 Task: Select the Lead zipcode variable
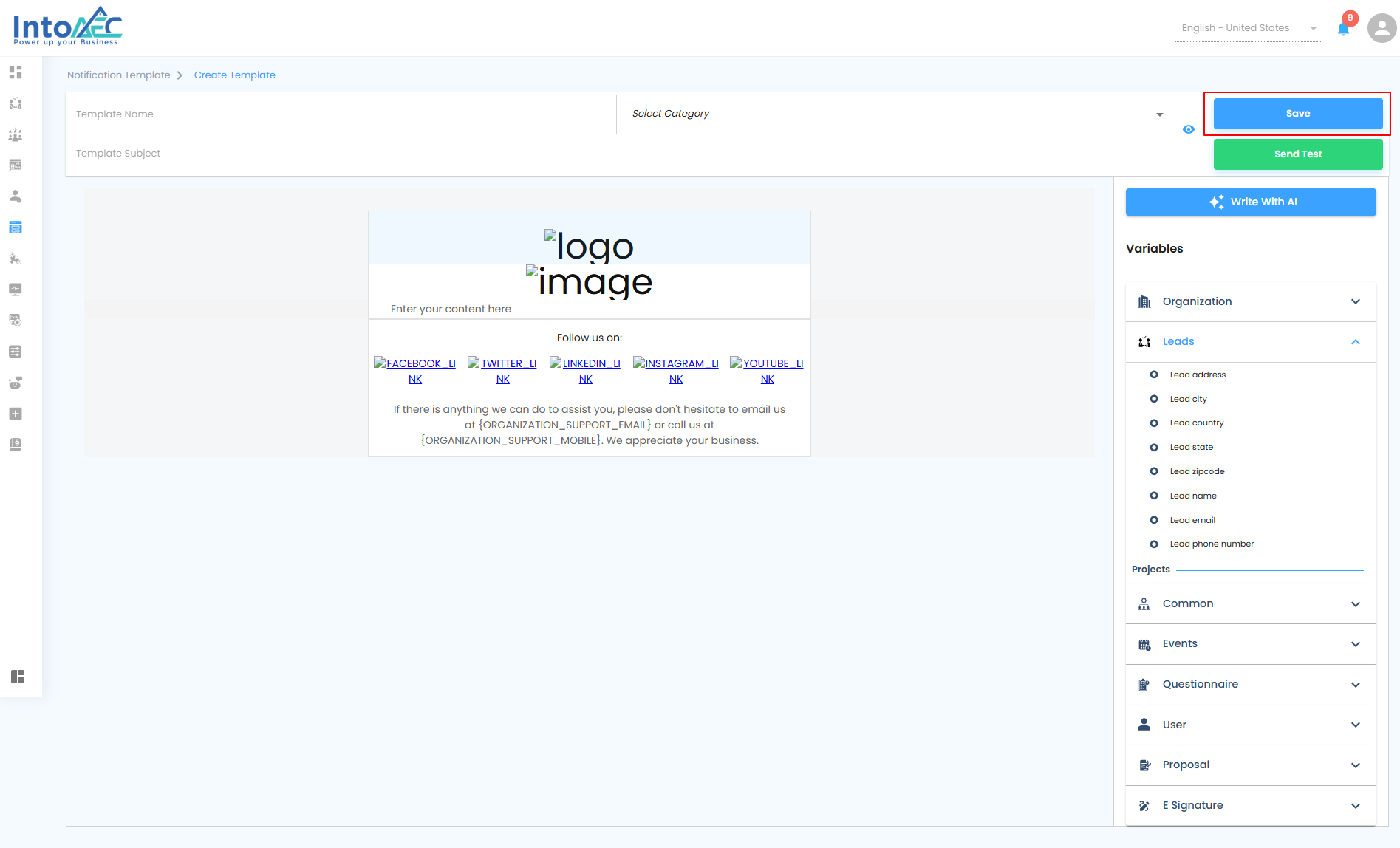coord(1197,471)
